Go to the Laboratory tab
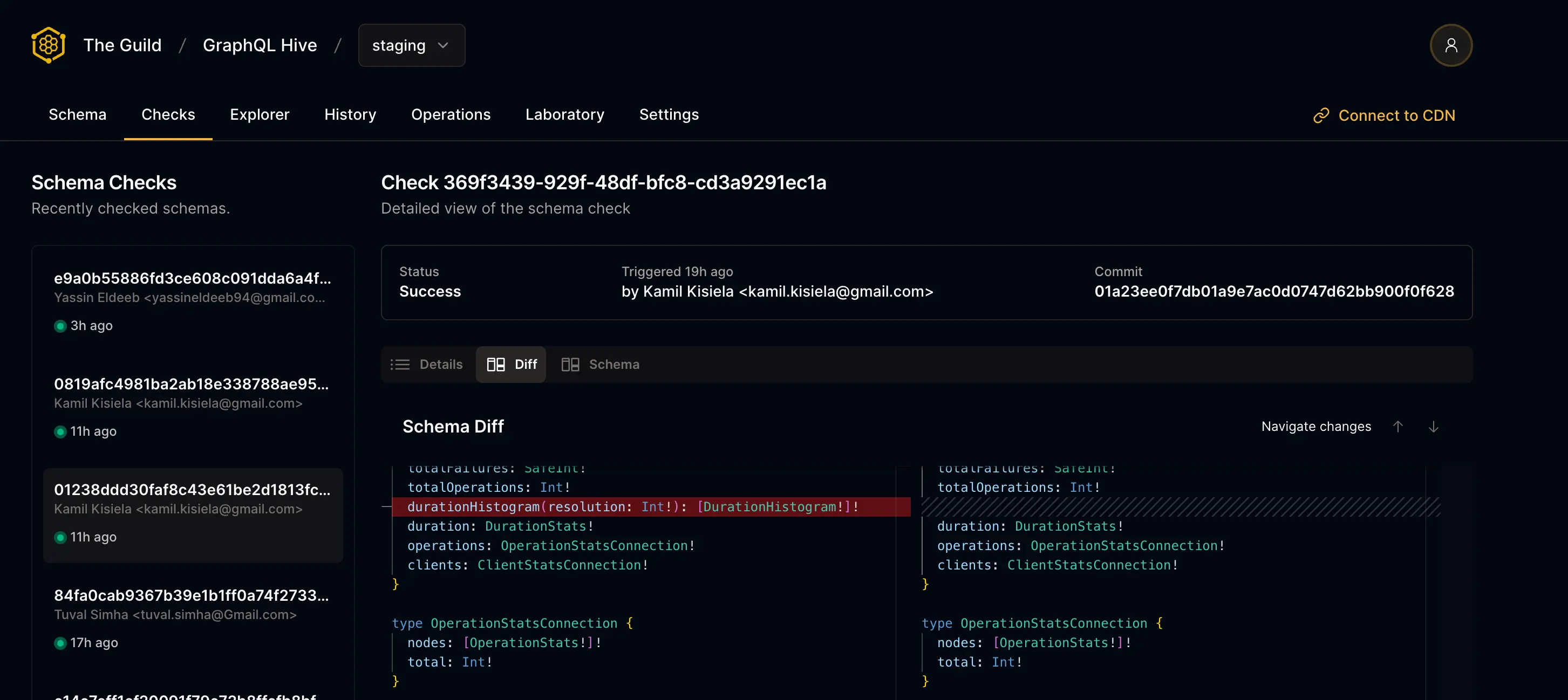 [564, 114]
